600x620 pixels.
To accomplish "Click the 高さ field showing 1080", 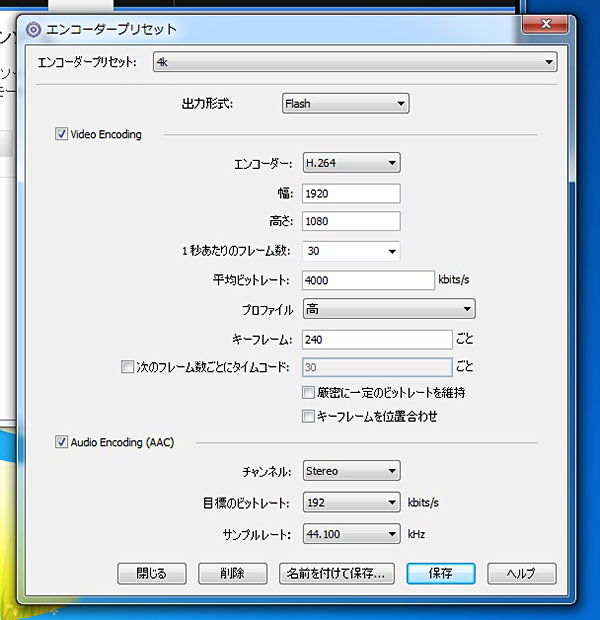I will coord(351,221).
